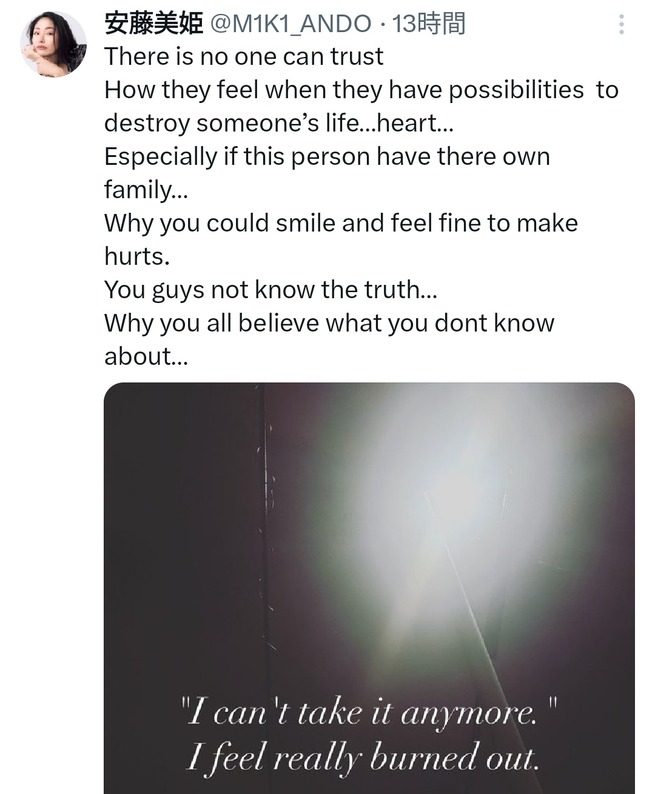655x794 pixels.
Task: Click the line "Especially if this person have"
Action: tap(327, 157)
